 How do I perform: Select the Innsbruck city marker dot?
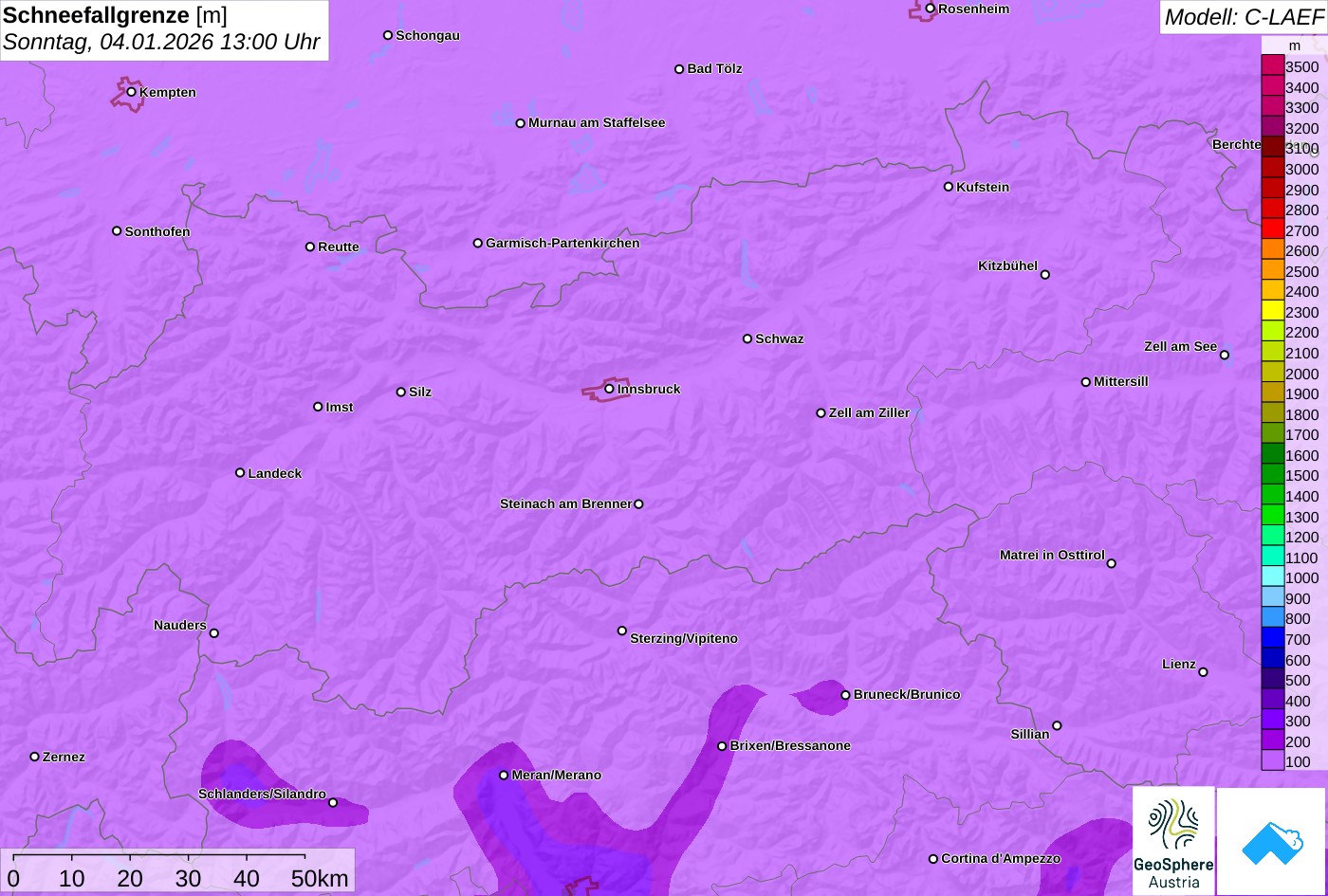point(609,389)
